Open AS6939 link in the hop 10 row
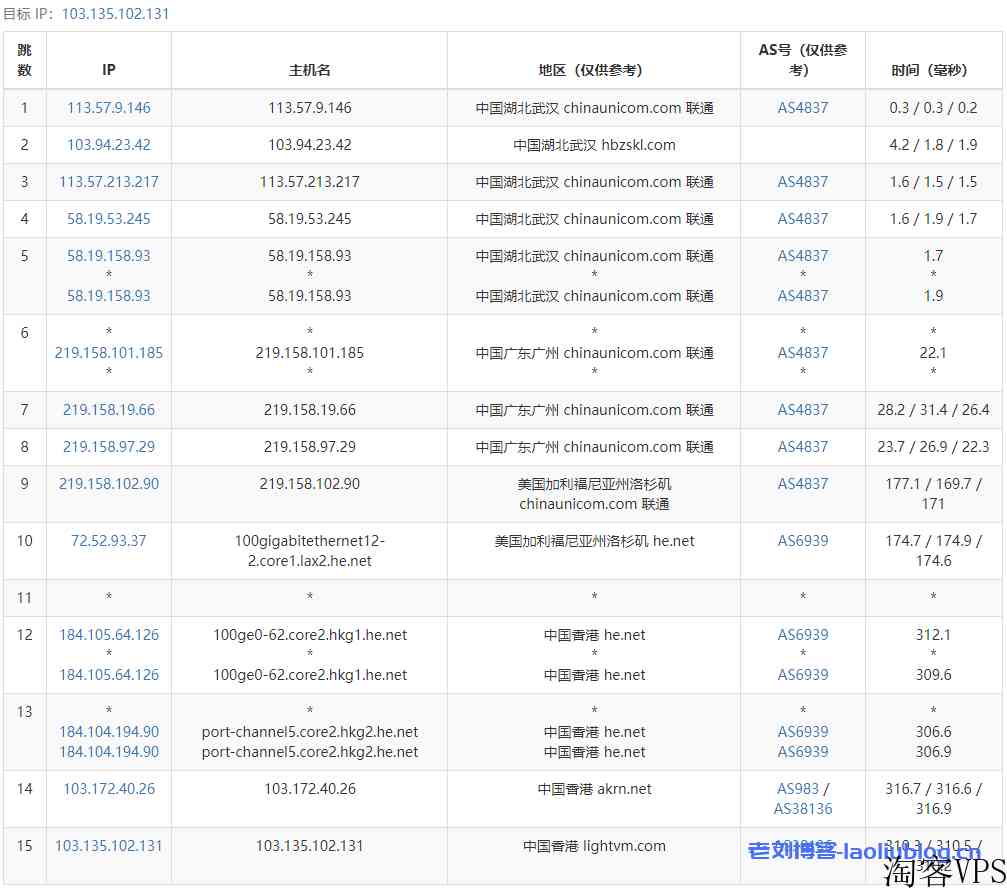1007x889 pixels. pyautogui.click(x=803, y=541)
